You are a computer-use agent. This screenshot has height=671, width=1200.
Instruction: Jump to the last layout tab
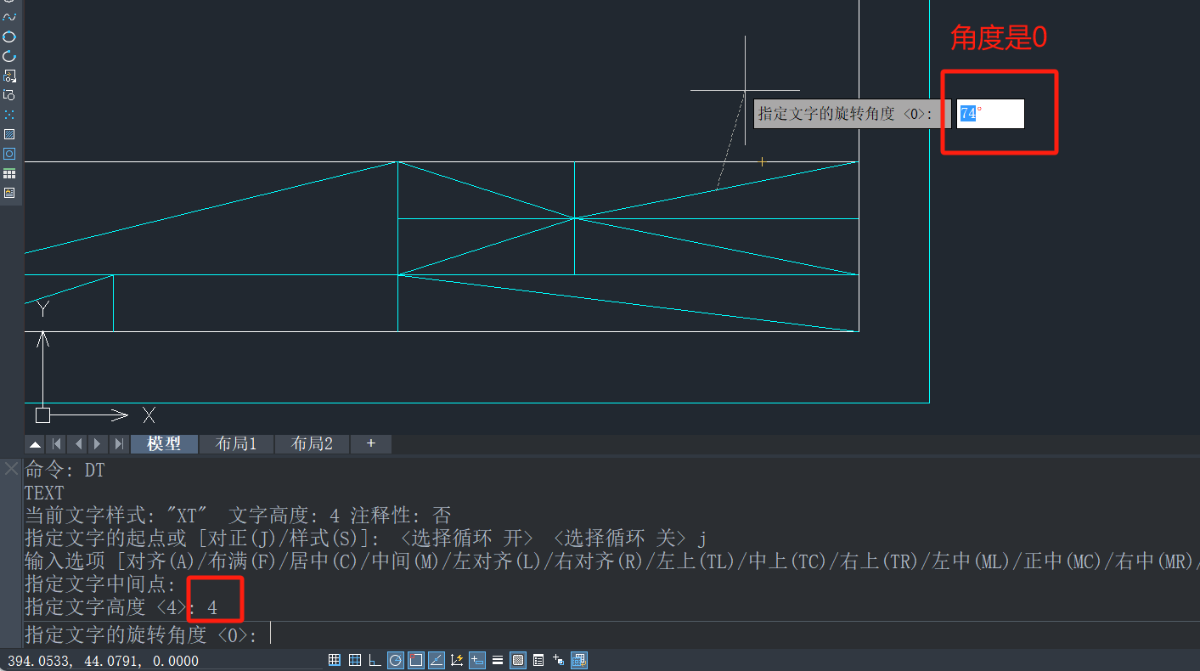(x=118, y=444)
